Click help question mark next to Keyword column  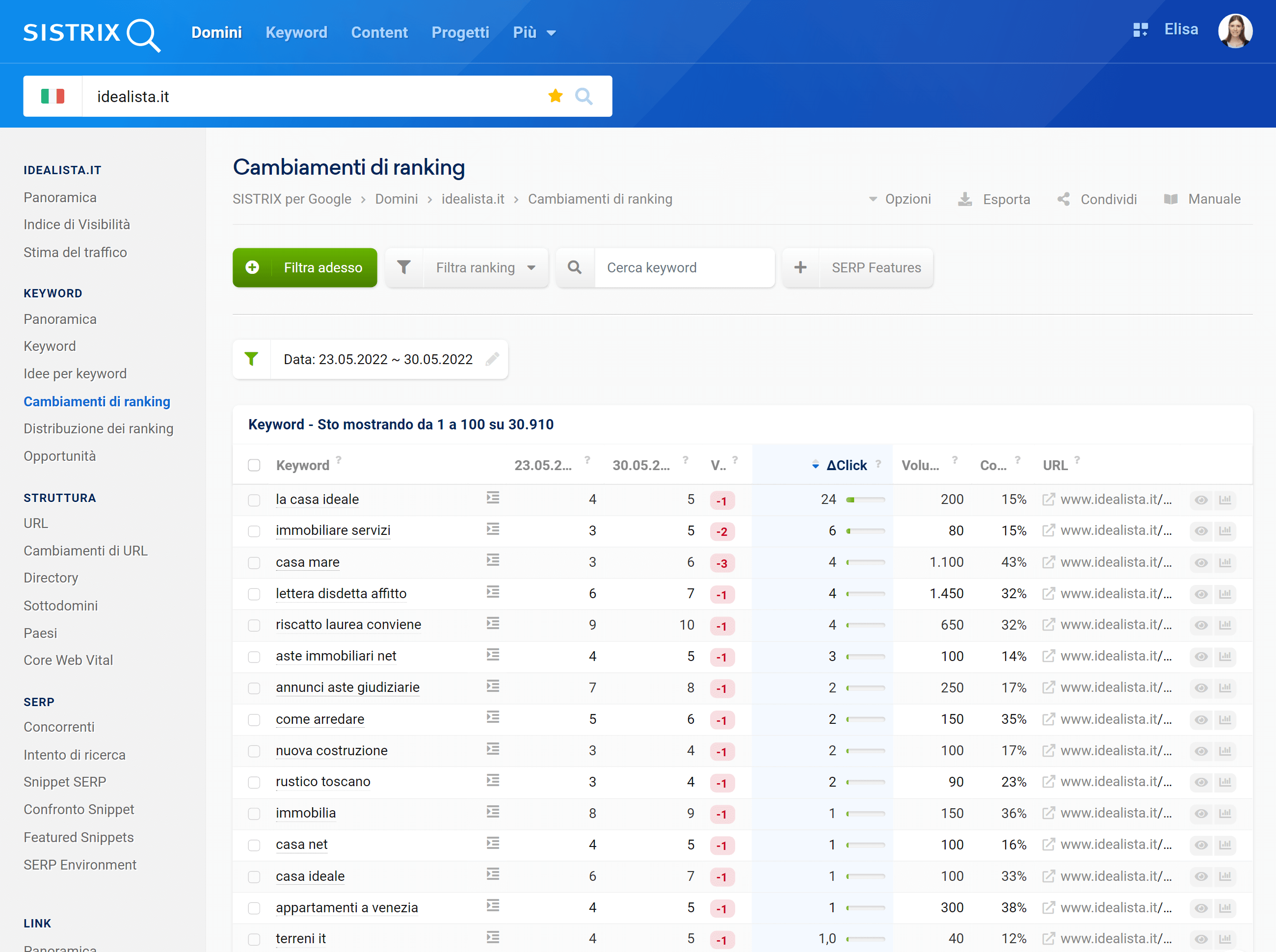coord(339,460)
